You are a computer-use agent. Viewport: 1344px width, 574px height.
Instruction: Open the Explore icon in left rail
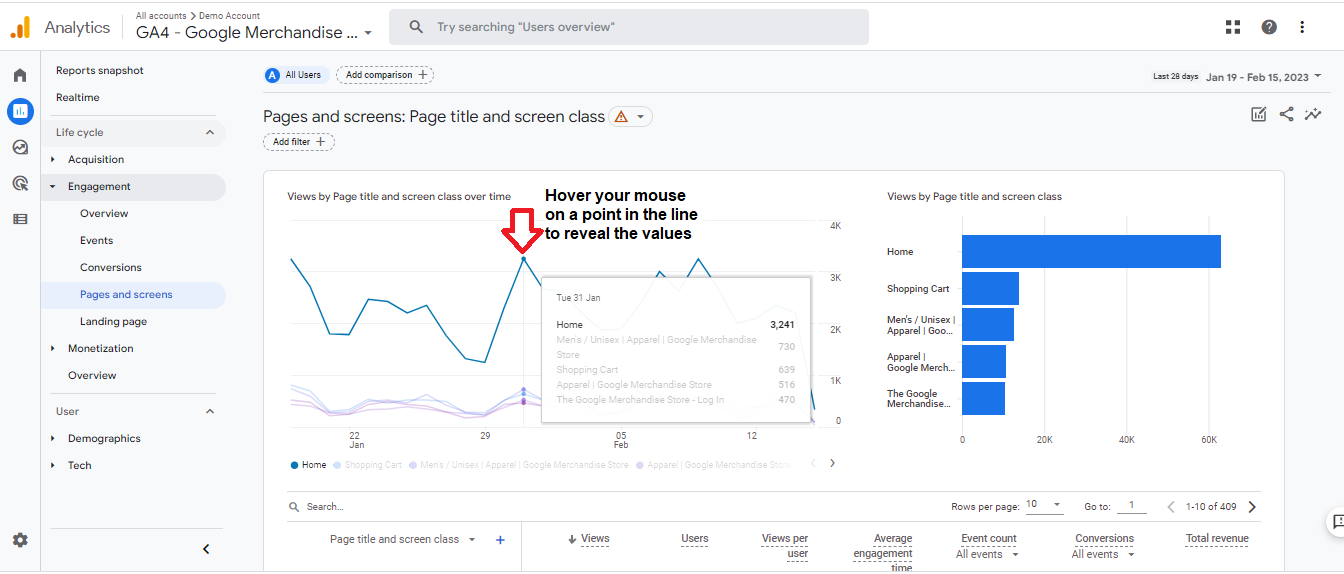tap(20, 147)
